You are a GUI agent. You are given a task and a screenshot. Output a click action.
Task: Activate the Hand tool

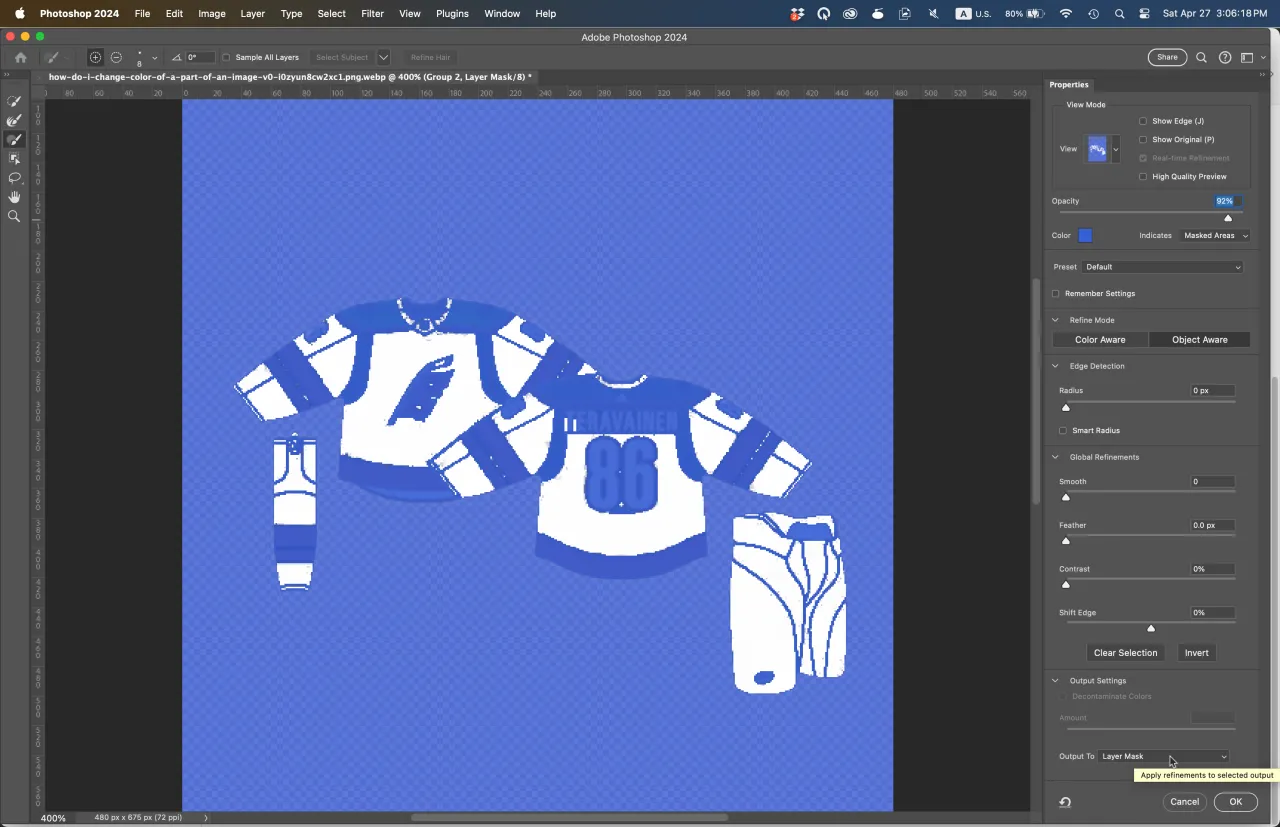coord(14,197)
